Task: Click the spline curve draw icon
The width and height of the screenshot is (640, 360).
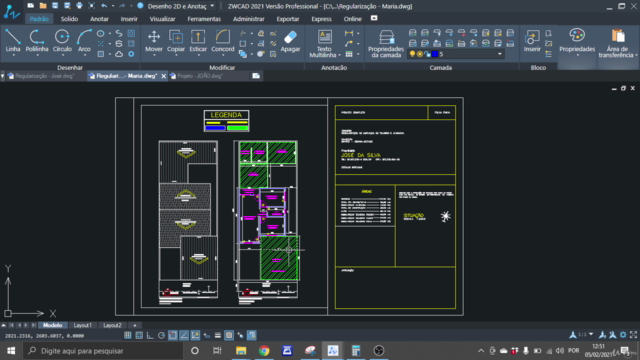Action: point(119,33)
